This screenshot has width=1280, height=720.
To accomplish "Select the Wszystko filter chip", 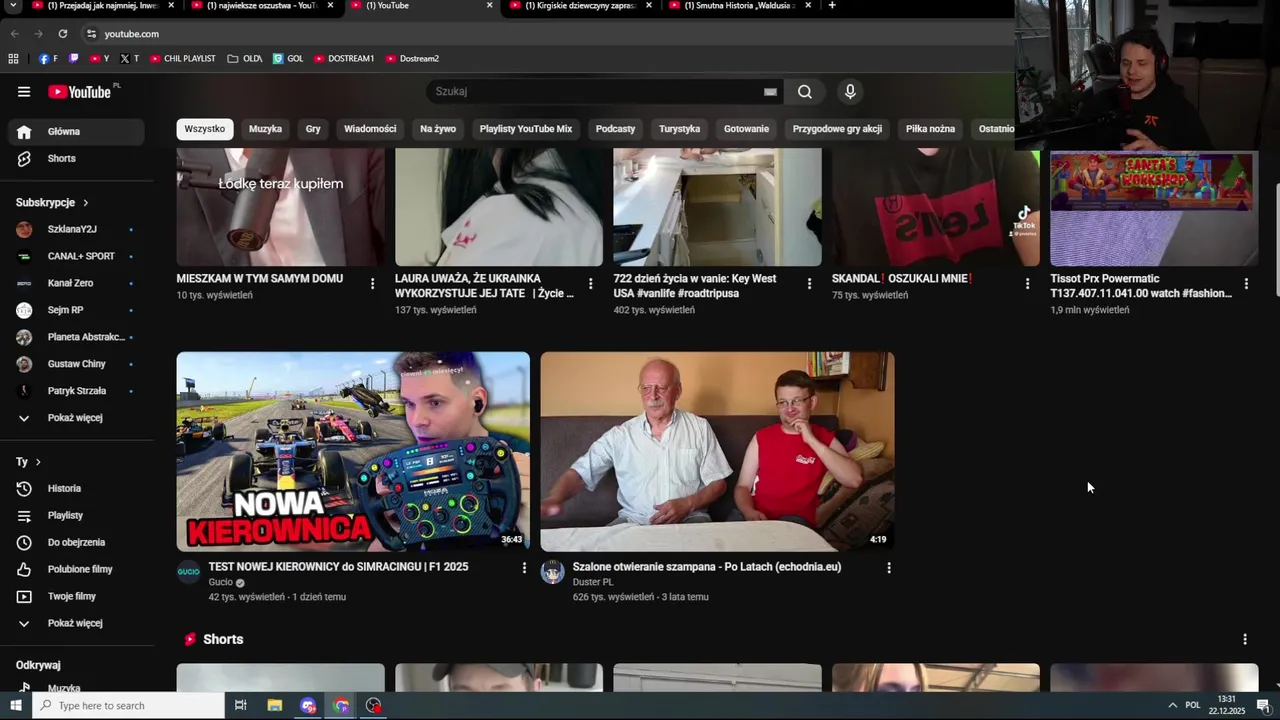I will coord(205,129).
